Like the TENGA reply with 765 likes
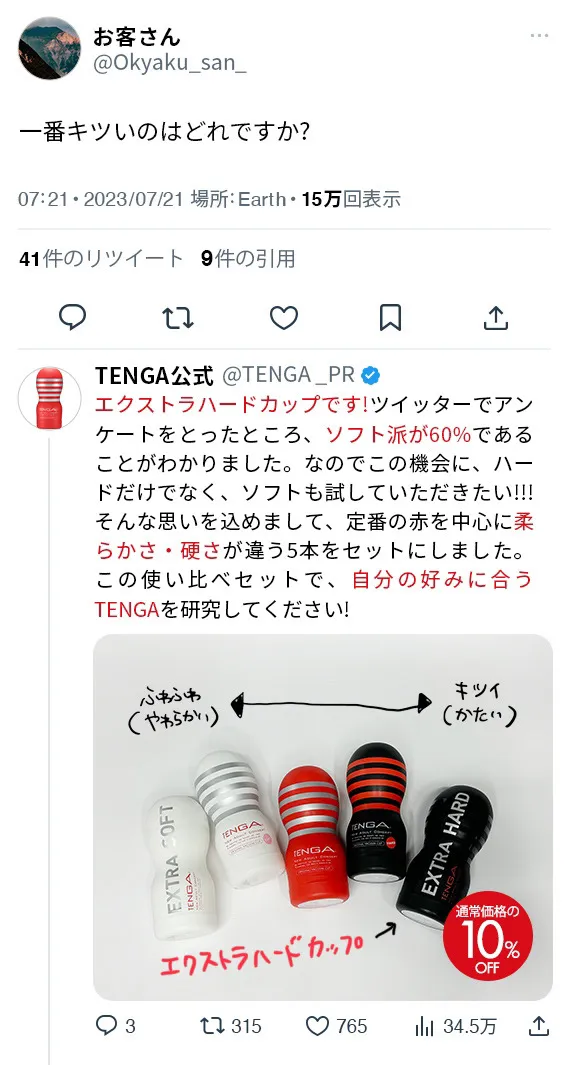This screenshot has width=570, height=1065. click(x=336, y=1026)
